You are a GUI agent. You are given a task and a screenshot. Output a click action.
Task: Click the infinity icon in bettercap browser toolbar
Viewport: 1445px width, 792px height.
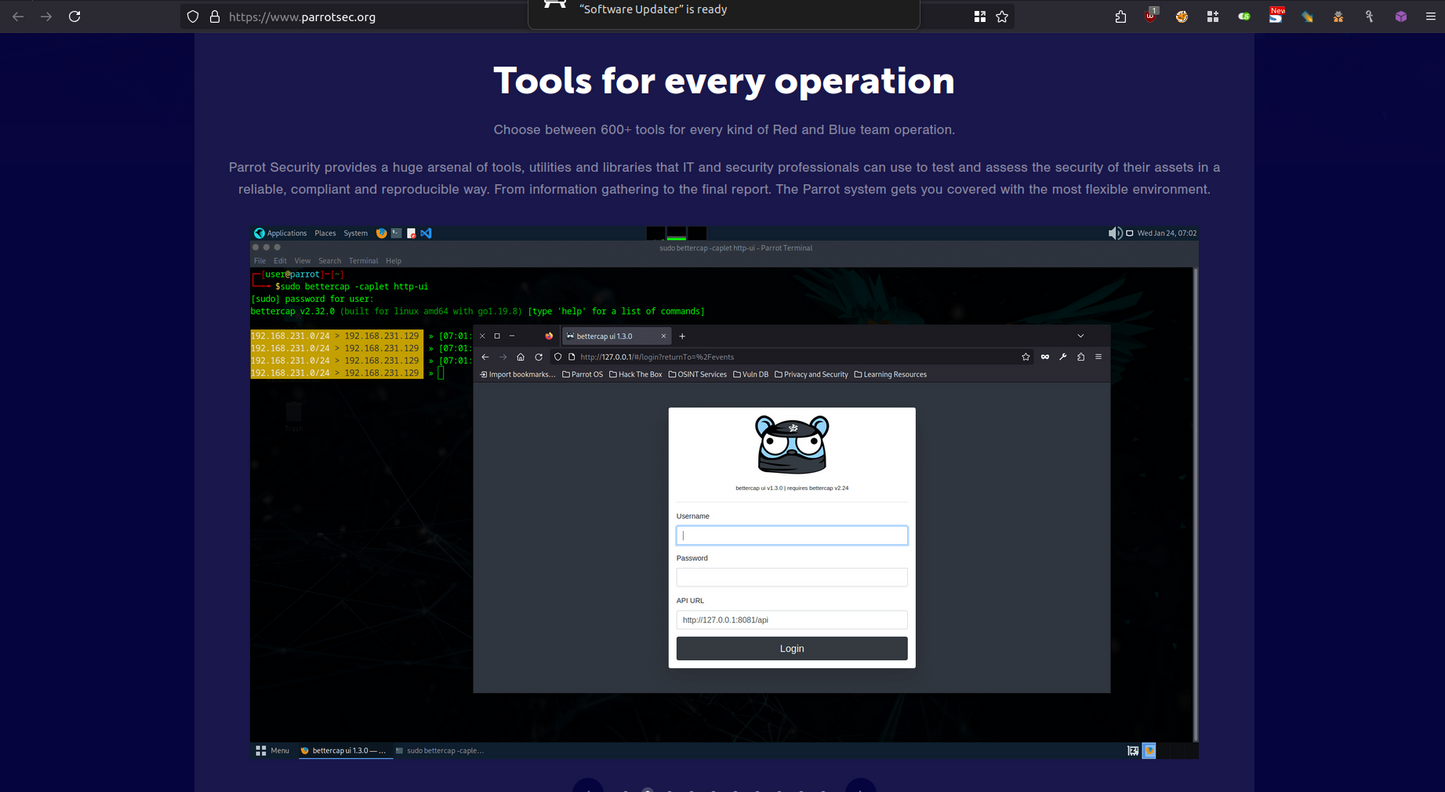tap(1045, 357)
